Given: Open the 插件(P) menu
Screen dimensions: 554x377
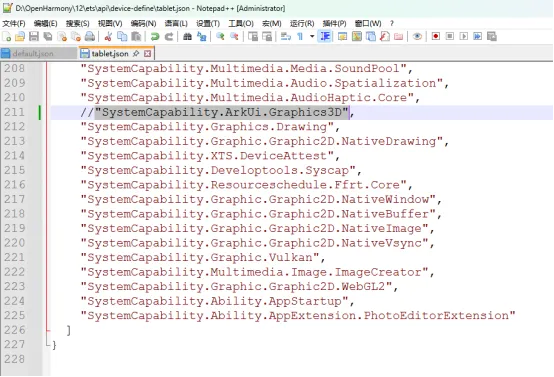Looking at the screenshot, I should 334,23.
